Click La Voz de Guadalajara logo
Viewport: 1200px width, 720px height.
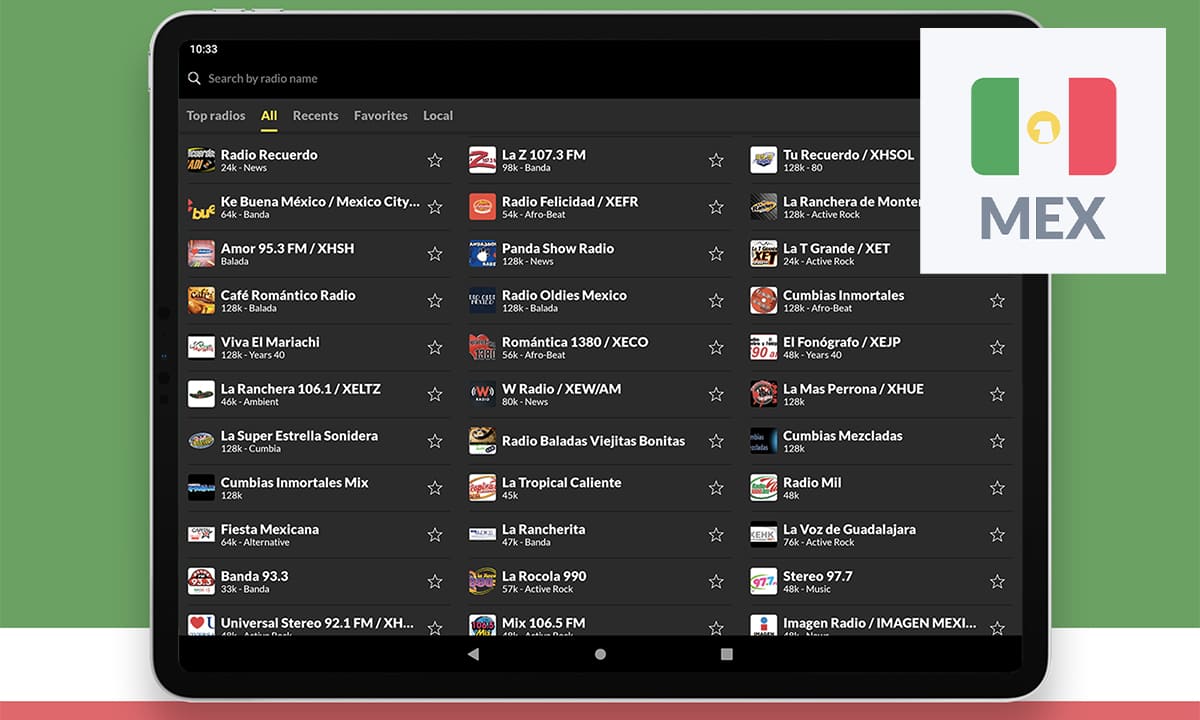coord(764,534)
